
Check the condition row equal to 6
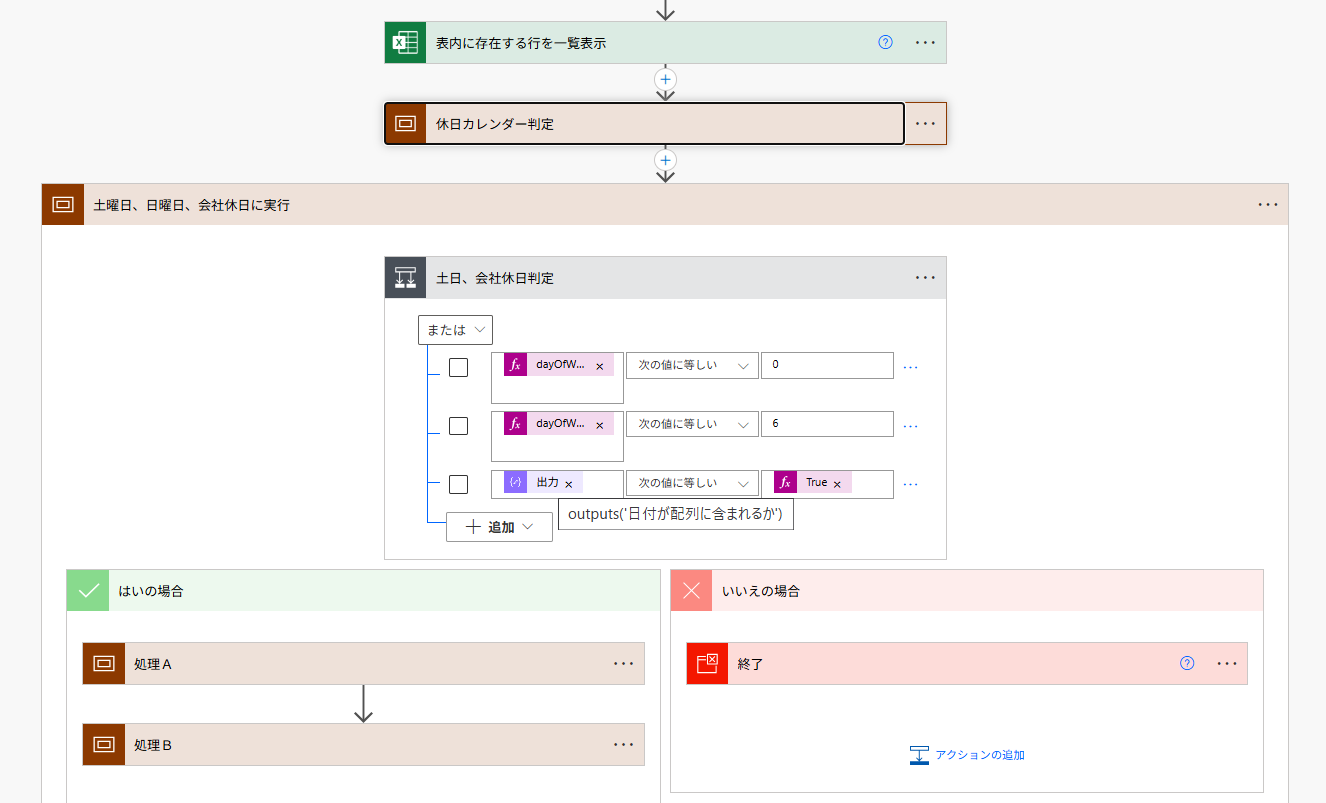pyautogui.click(x=458, y=426)
